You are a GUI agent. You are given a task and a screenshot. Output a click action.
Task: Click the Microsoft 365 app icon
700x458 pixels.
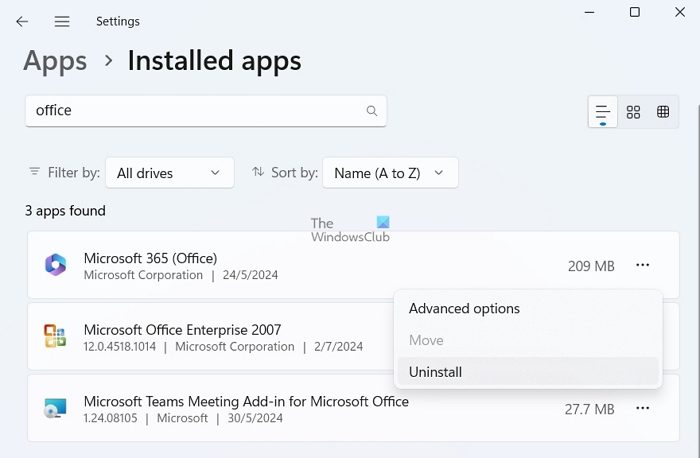coord(55,265)
